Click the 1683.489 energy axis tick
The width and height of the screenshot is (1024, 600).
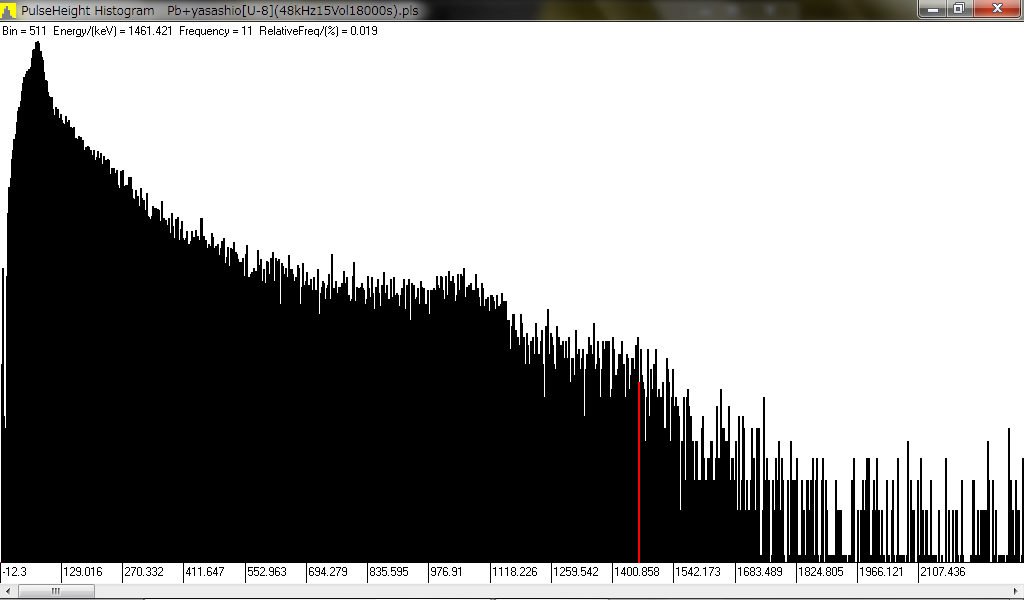[x=759, y=572]
